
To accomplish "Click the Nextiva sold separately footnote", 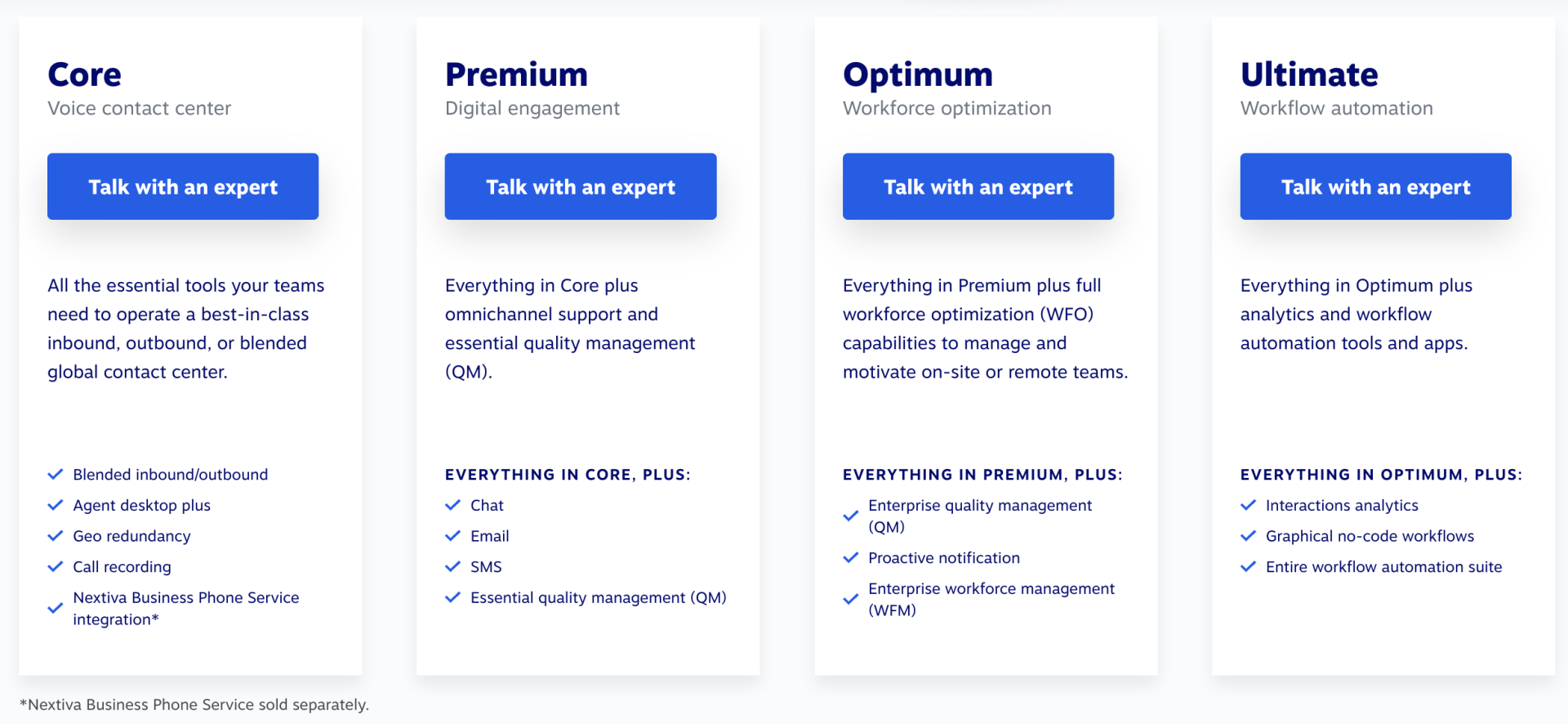I will click(194, 704).
